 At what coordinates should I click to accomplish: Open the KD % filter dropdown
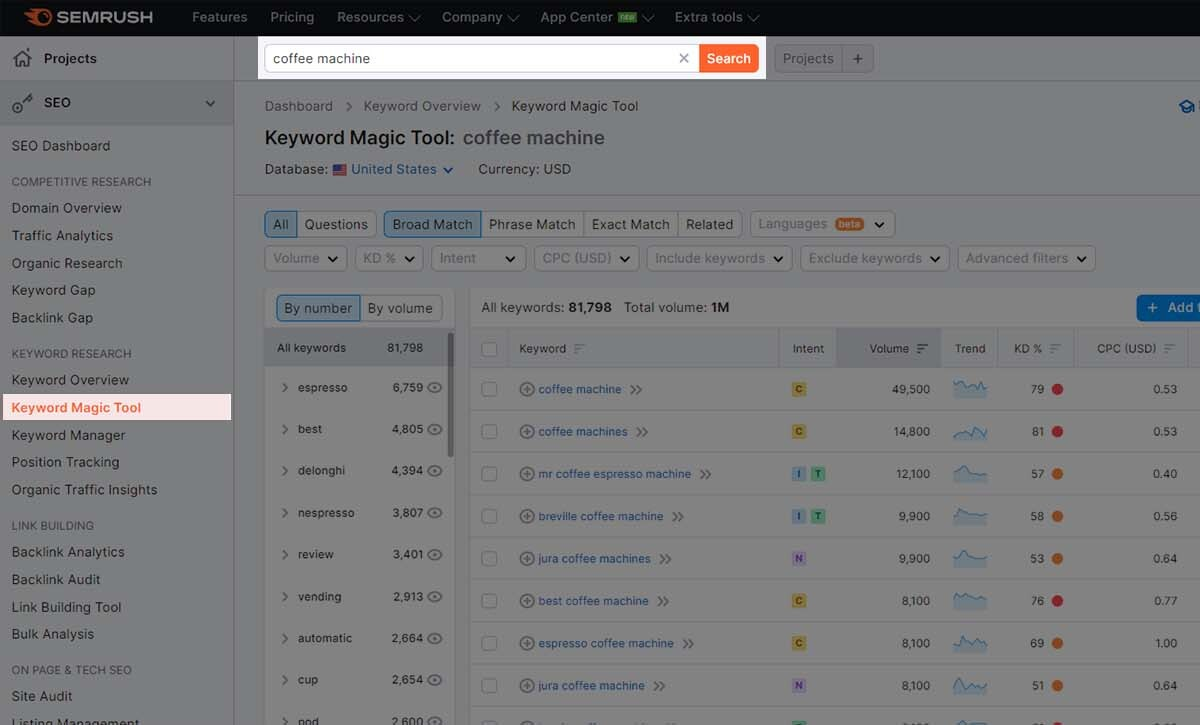[390, 258]
